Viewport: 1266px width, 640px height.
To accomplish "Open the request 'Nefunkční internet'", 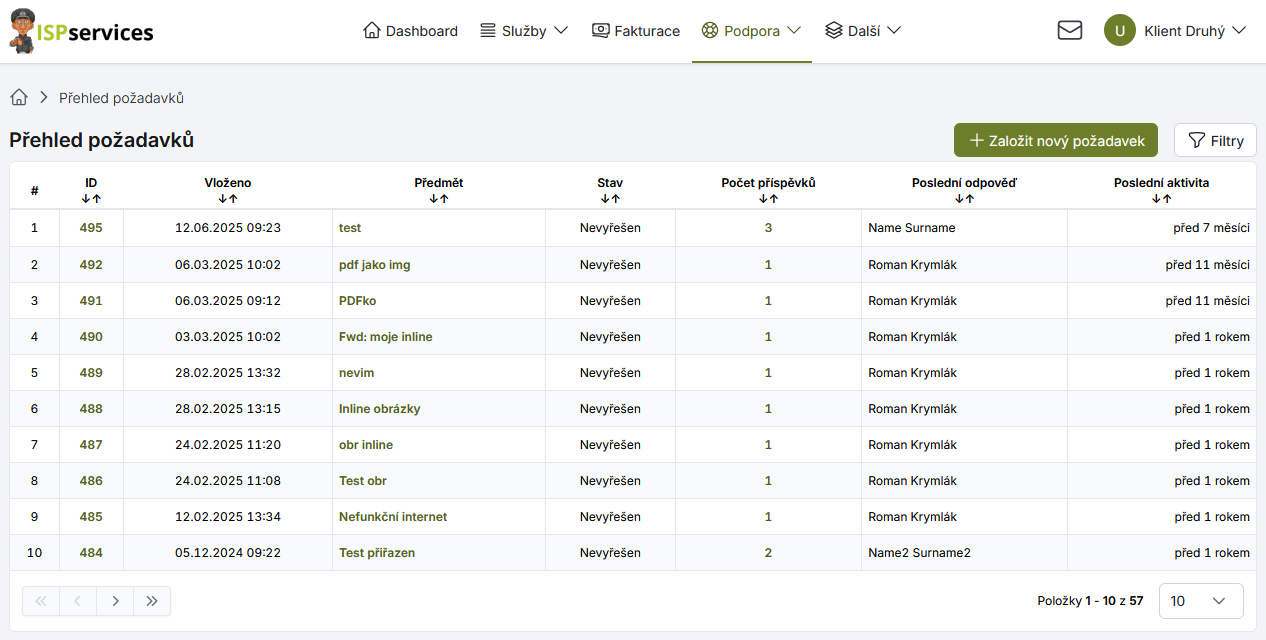I will 393,517.
